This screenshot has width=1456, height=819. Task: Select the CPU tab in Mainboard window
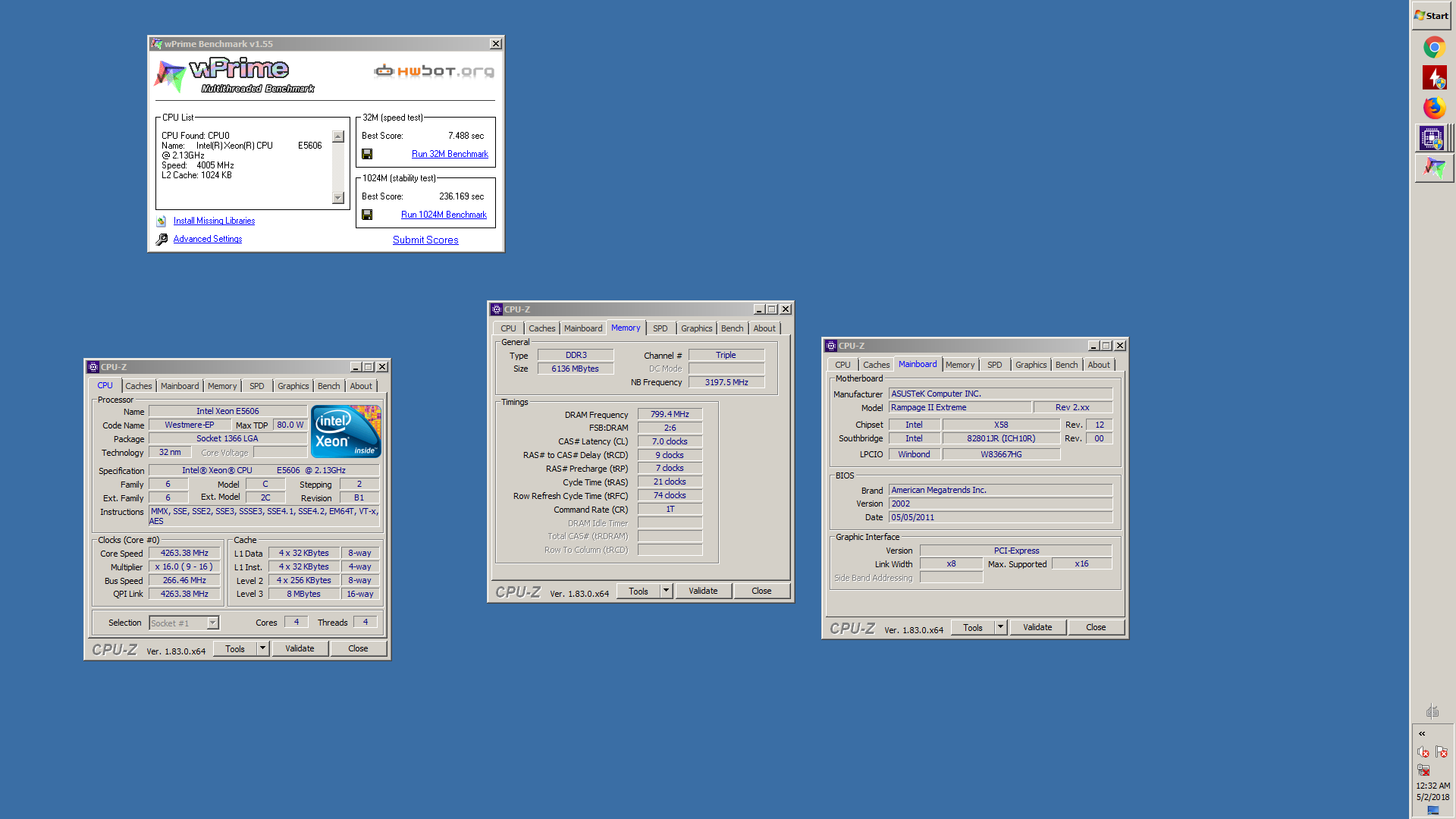[x=843, y=365]
